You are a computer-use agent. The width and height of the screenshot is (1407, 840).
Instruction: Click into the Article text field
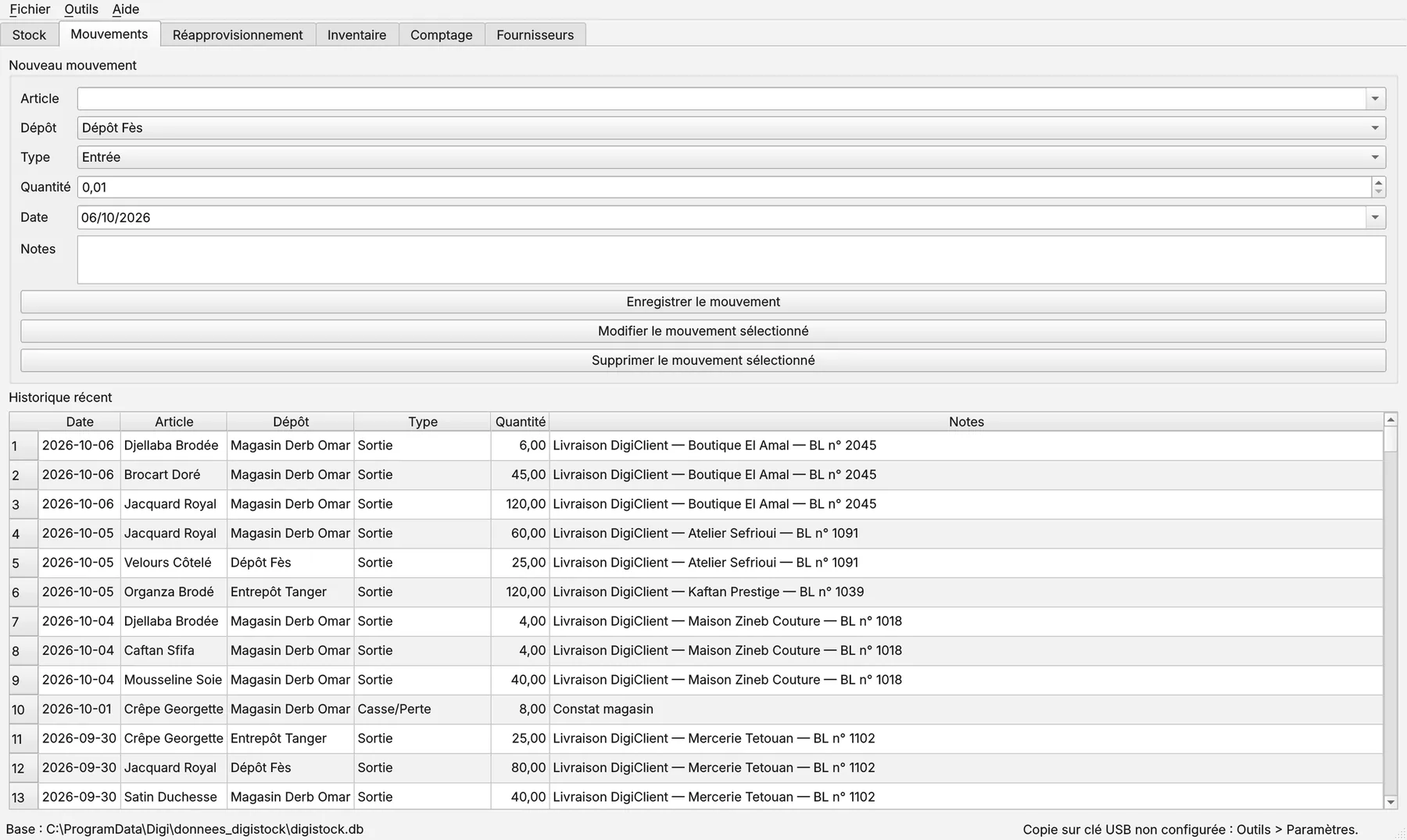(x=721, y=98)
